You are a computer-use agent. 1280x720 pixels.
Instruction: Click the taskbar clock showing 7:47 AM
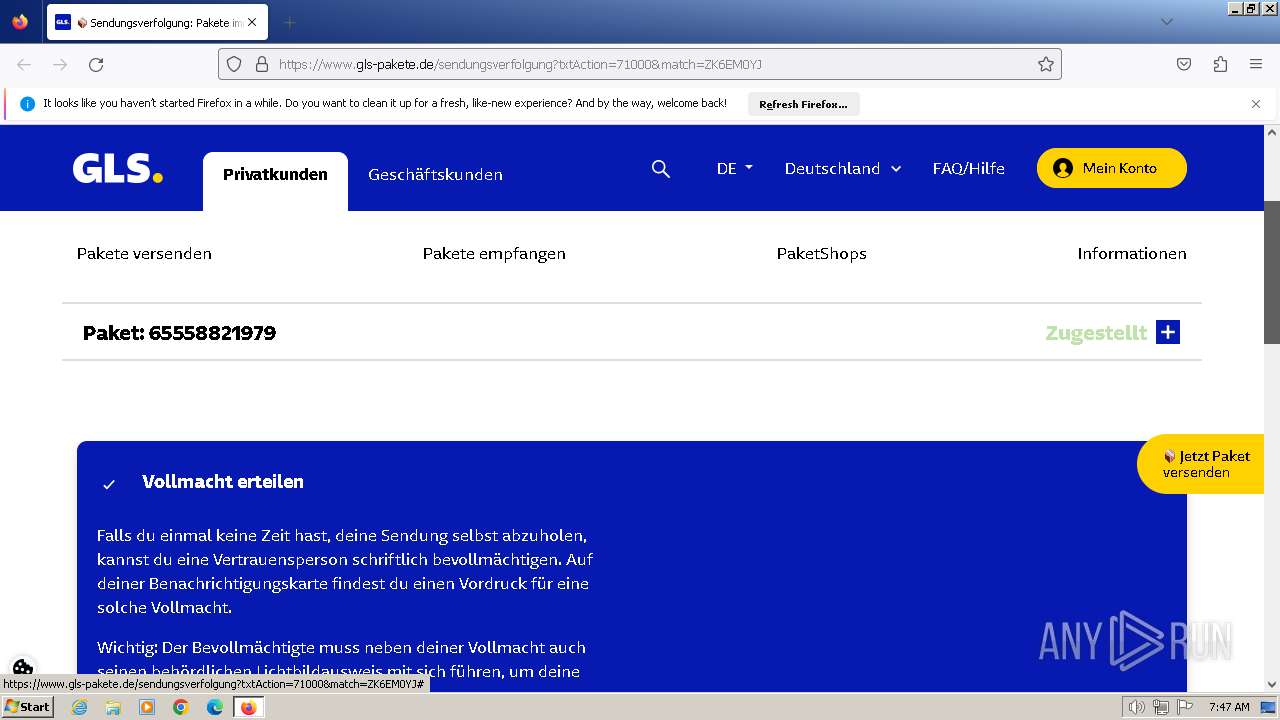tap(1229, 707)
